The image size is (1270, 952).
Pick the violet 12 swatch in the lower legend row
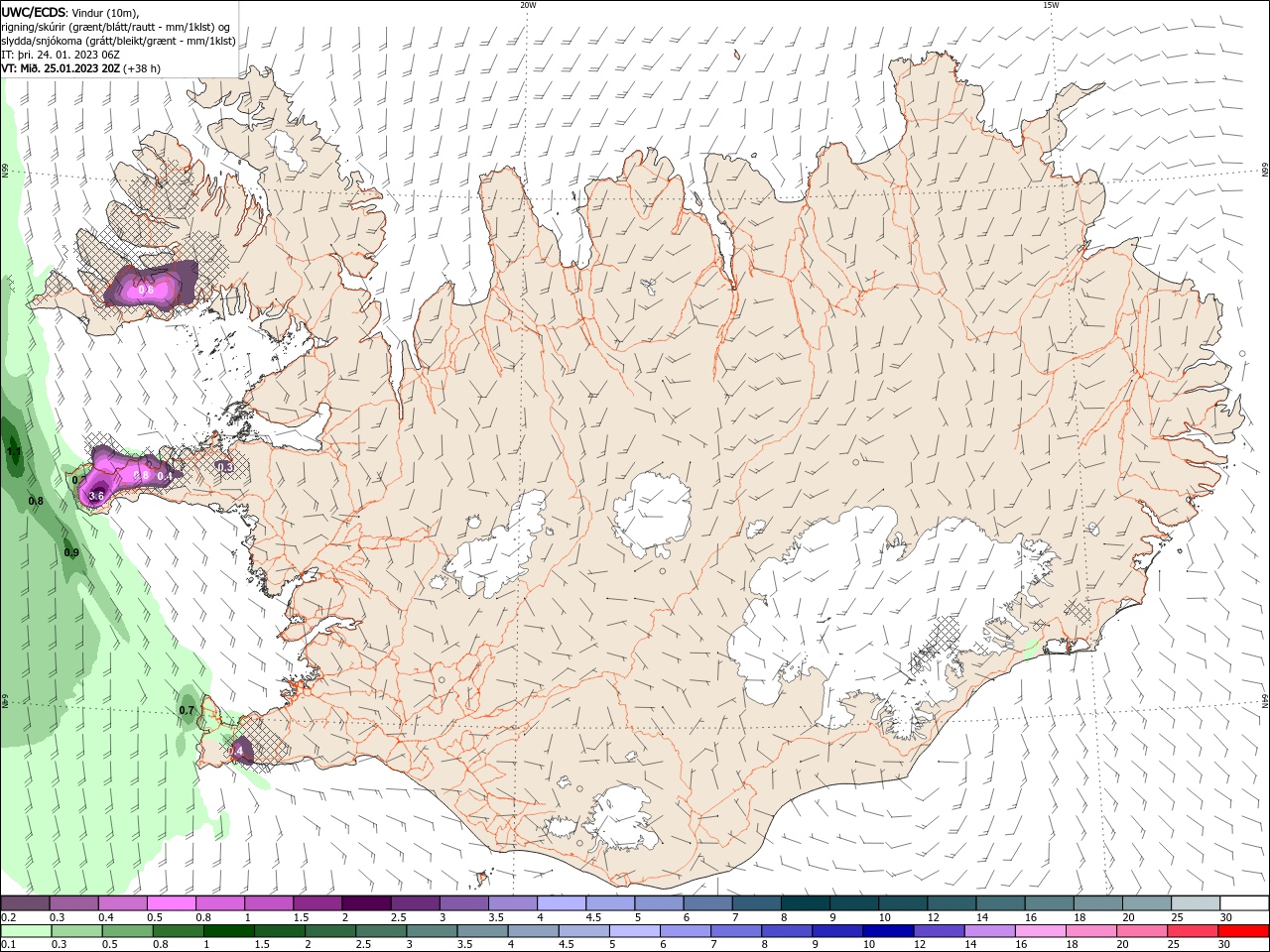pyautogui.click(x=939, y=931)
